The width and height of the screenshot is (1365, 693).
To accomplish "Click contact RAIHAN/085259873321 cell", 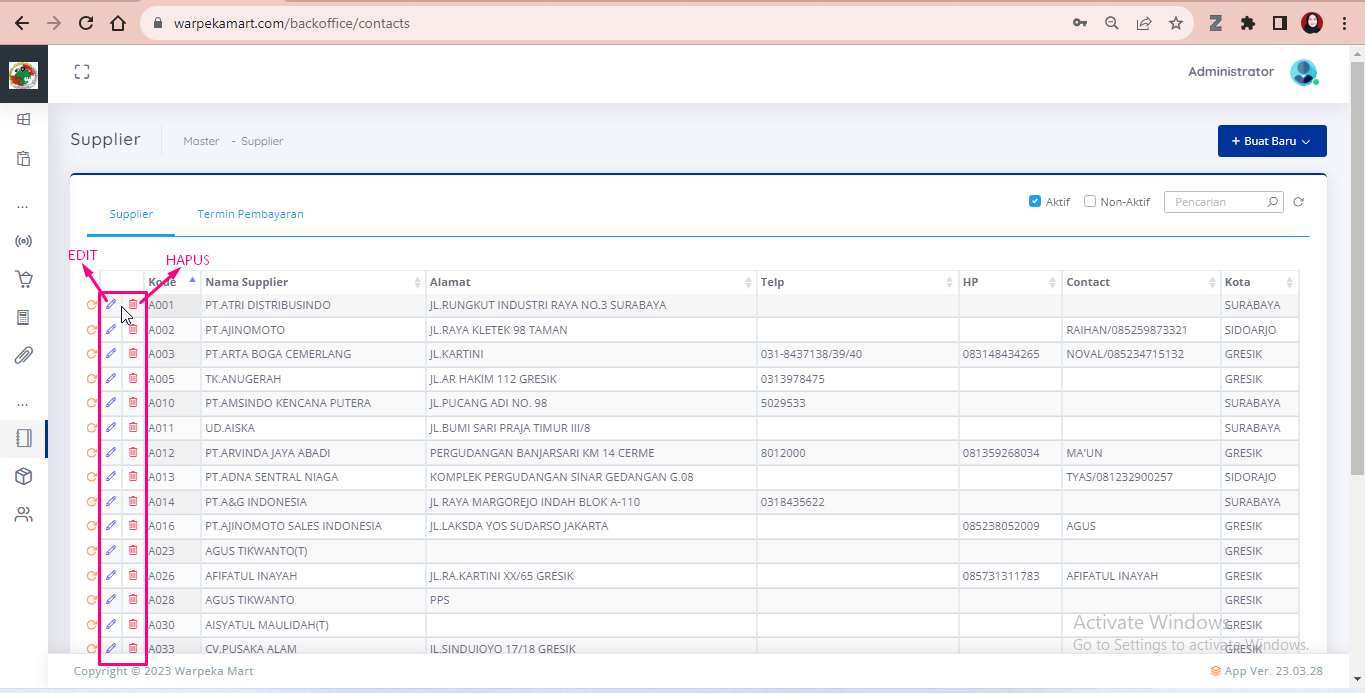I will pyautogui.click(x=1141, y=330).
